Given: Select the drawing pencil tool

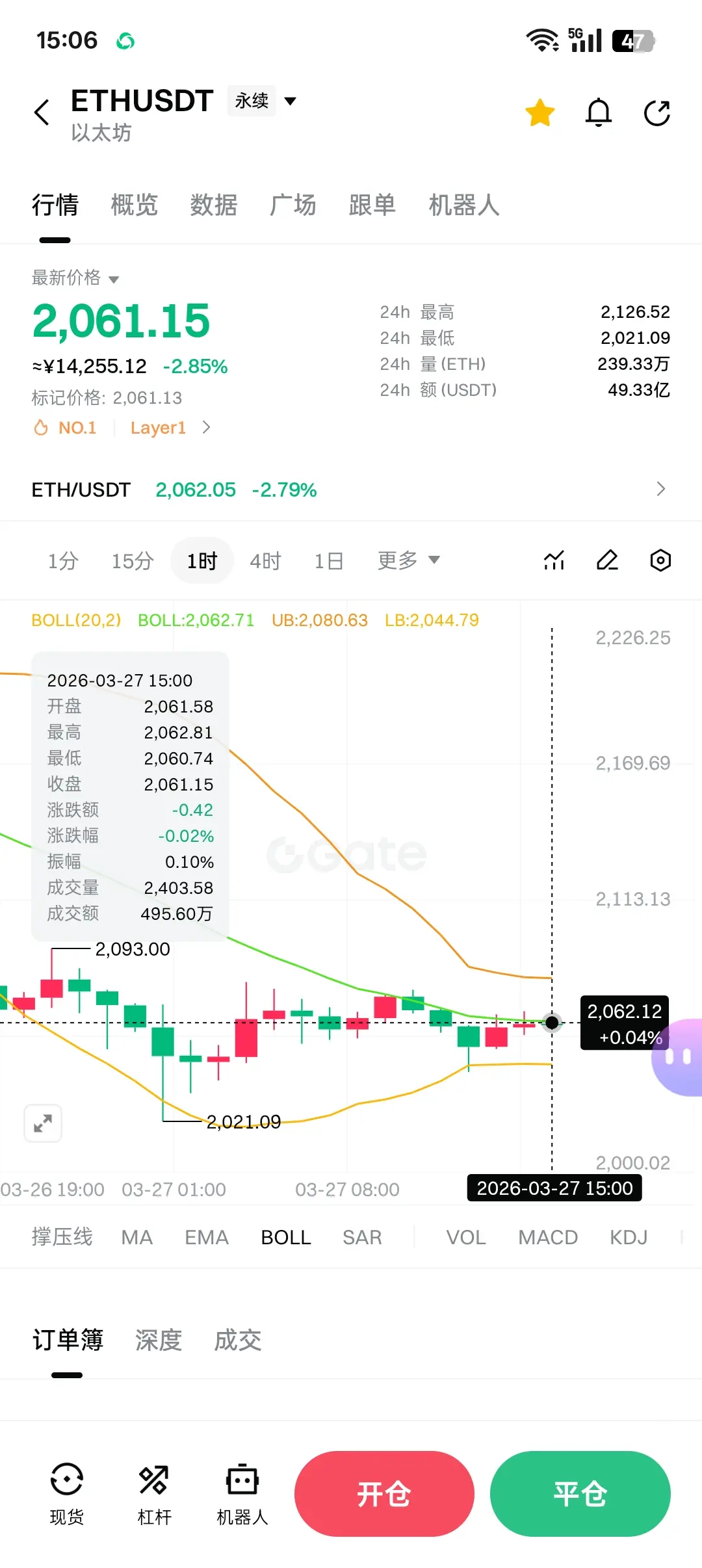Looking at the screenshot, I should pyautogui.click(x=607, y=560).
